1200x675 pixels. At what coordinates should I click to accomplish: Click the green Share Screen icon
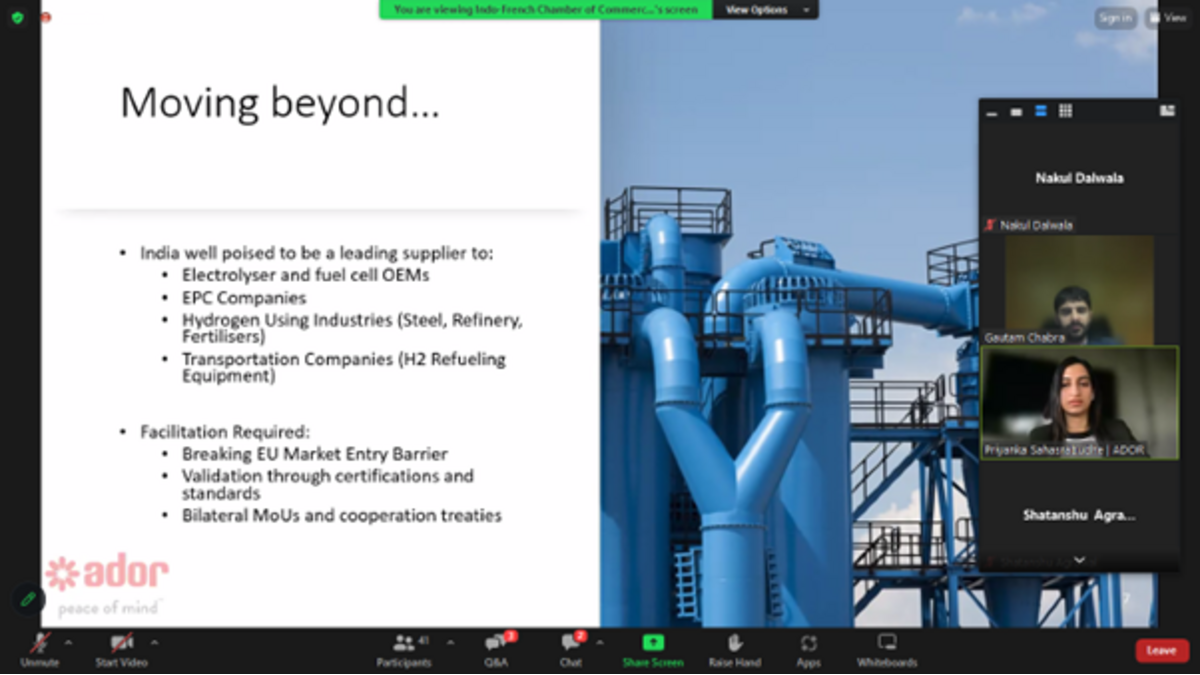pos(653,643)
